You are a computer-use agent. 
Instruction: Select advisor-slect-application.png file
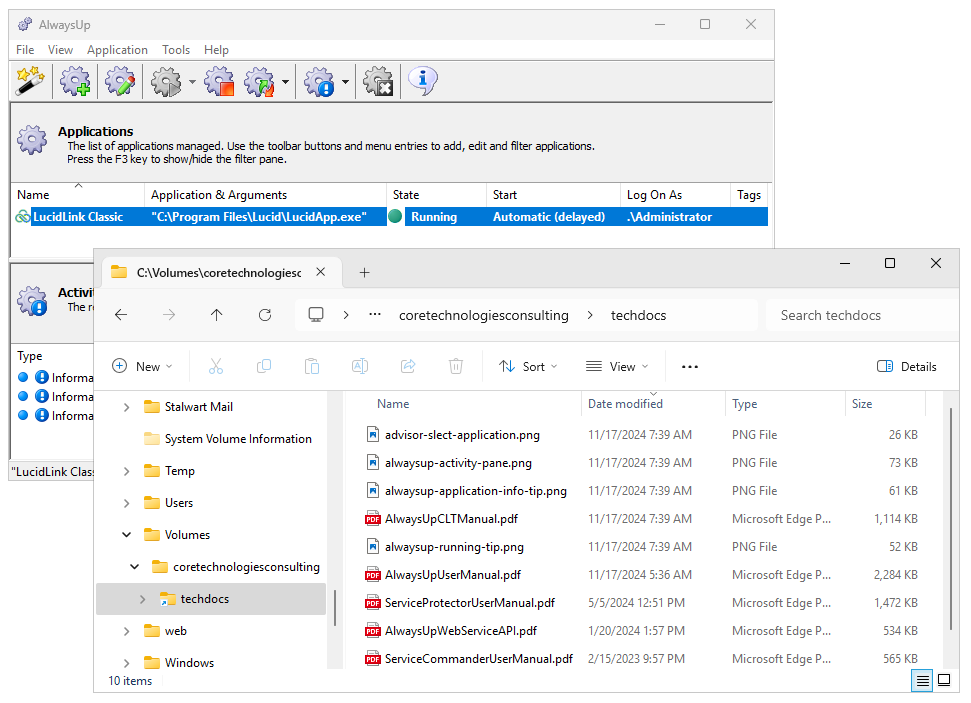click(453, 435)
